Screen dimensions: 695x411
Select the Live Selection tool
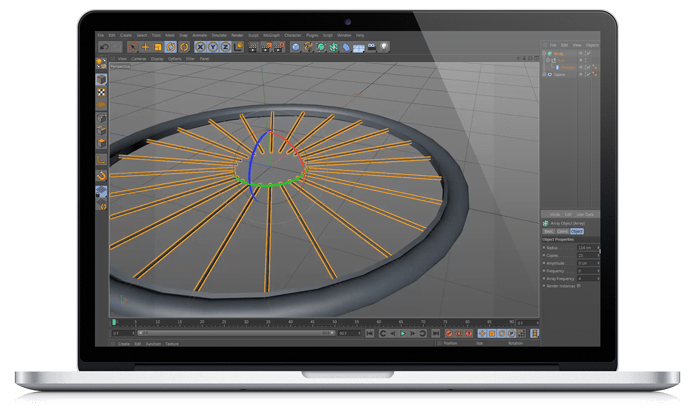(132, 46)
